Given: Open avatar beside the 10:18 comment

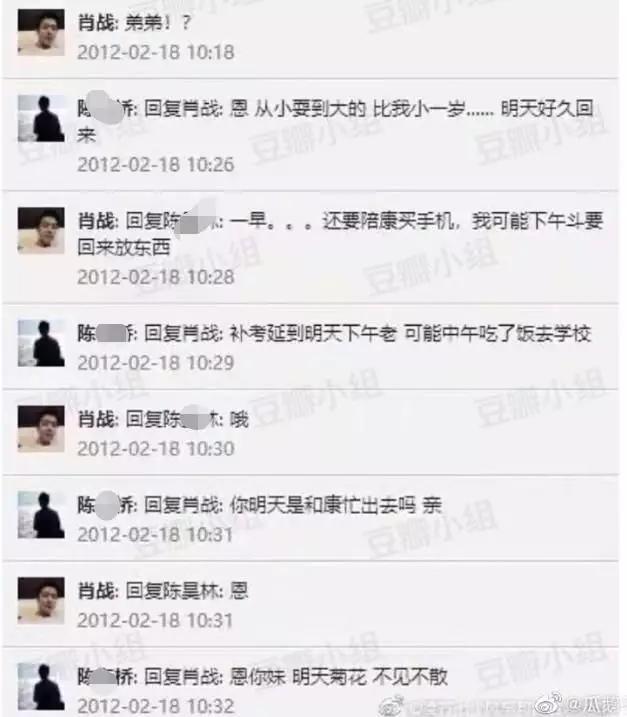Looking at the screenshot, I should click(x=41, y=32).
